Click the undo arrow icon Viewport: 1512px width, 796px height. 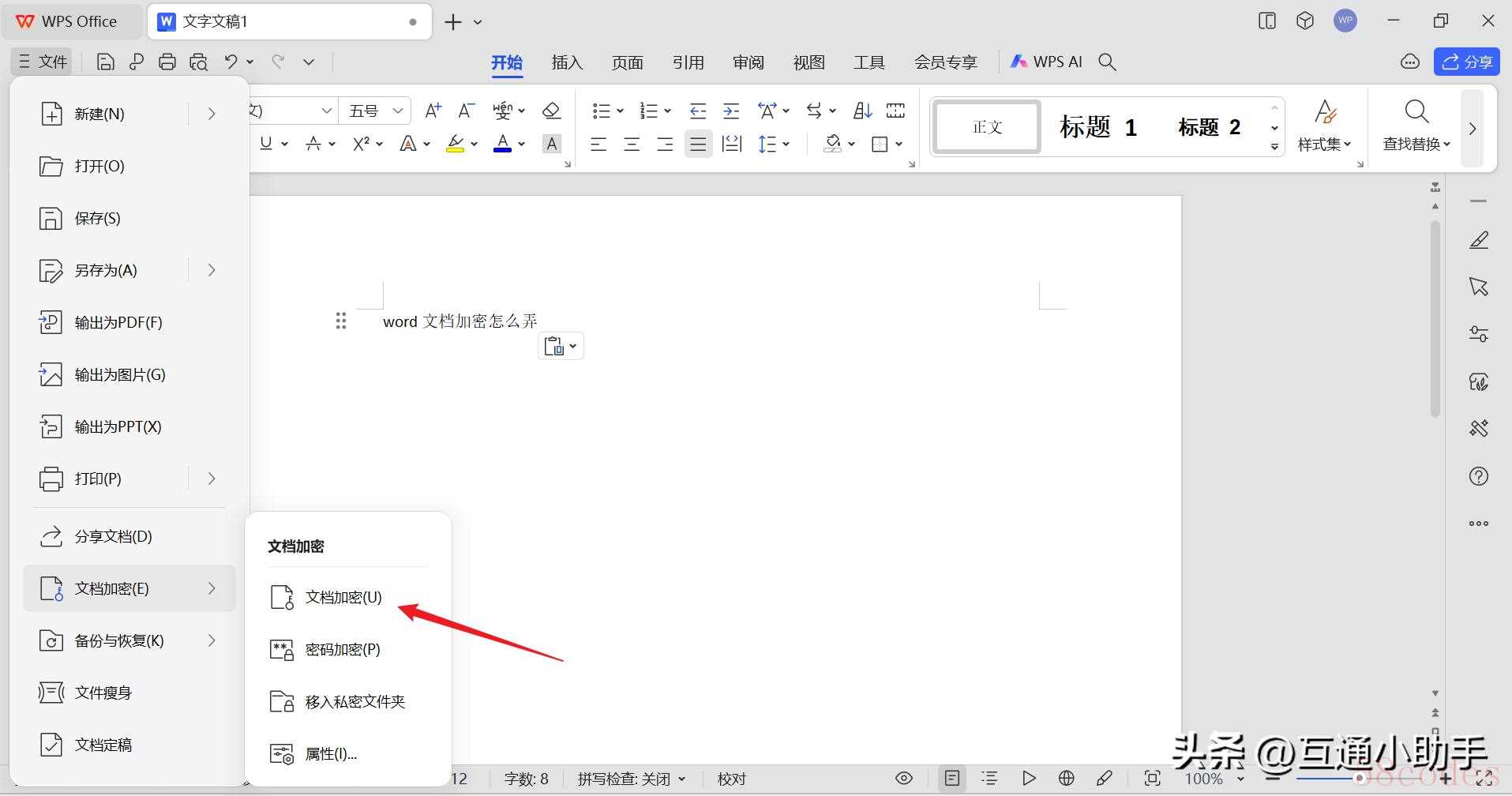[x=231, y=62]
